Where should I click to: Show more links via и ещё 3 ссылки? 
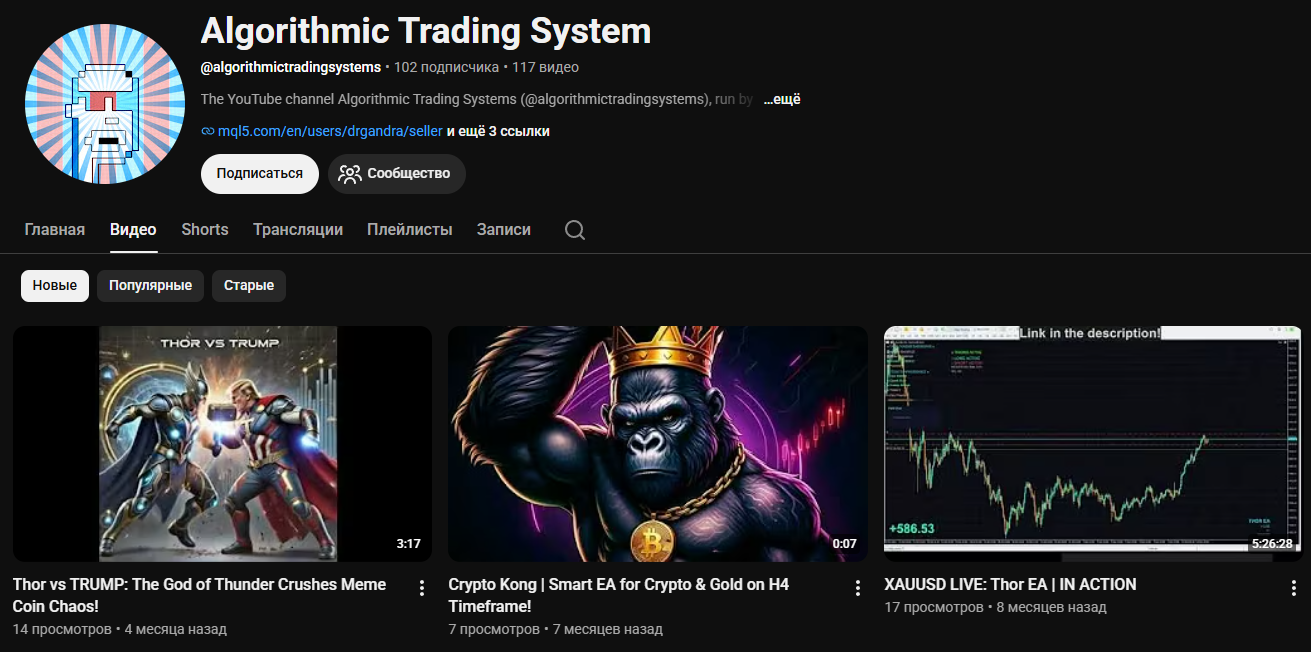coord(498,131)
